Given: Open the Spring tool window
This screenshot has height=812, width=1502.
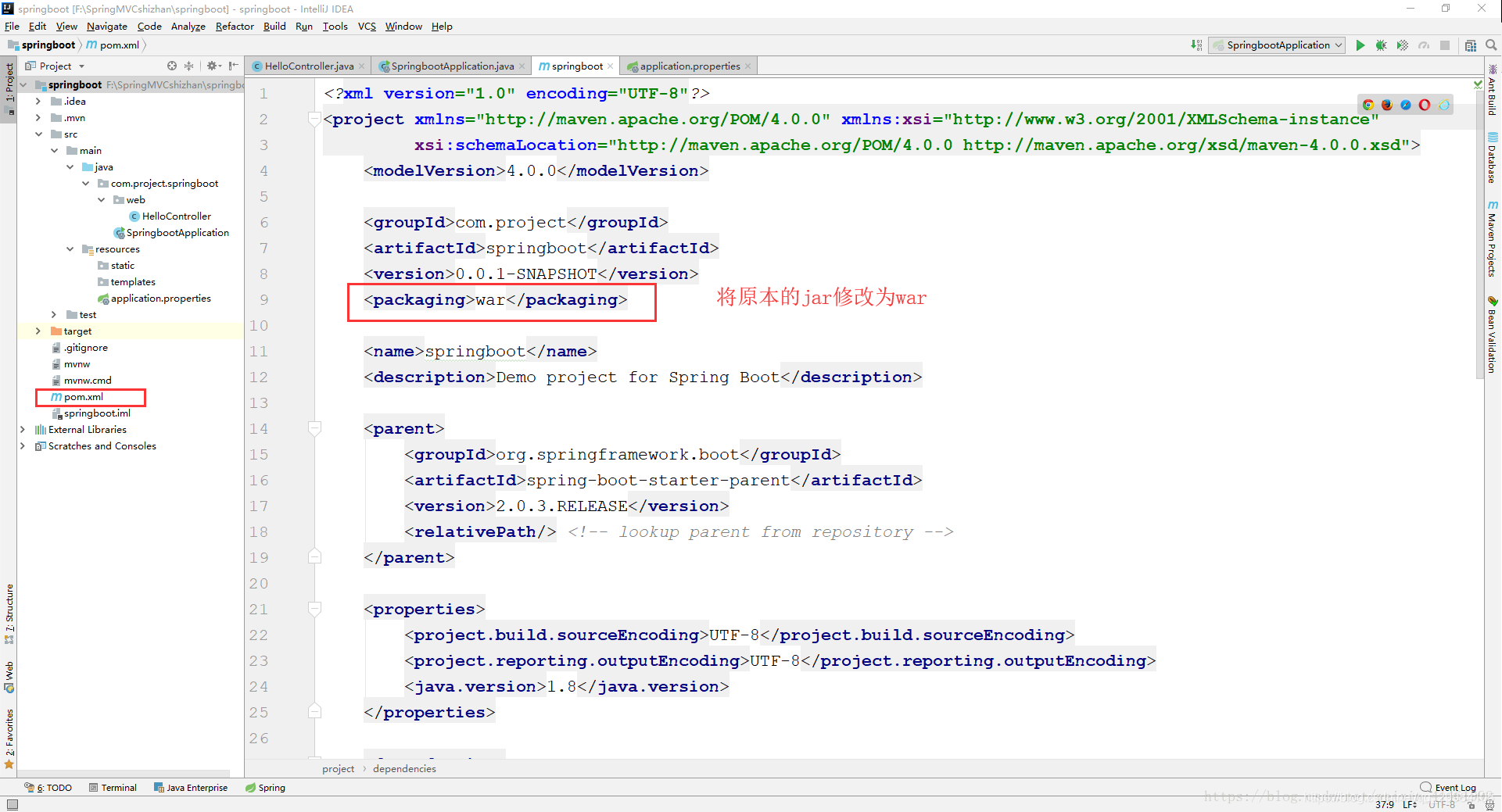Looking at the screenshot, I should [x=266, y=788].
